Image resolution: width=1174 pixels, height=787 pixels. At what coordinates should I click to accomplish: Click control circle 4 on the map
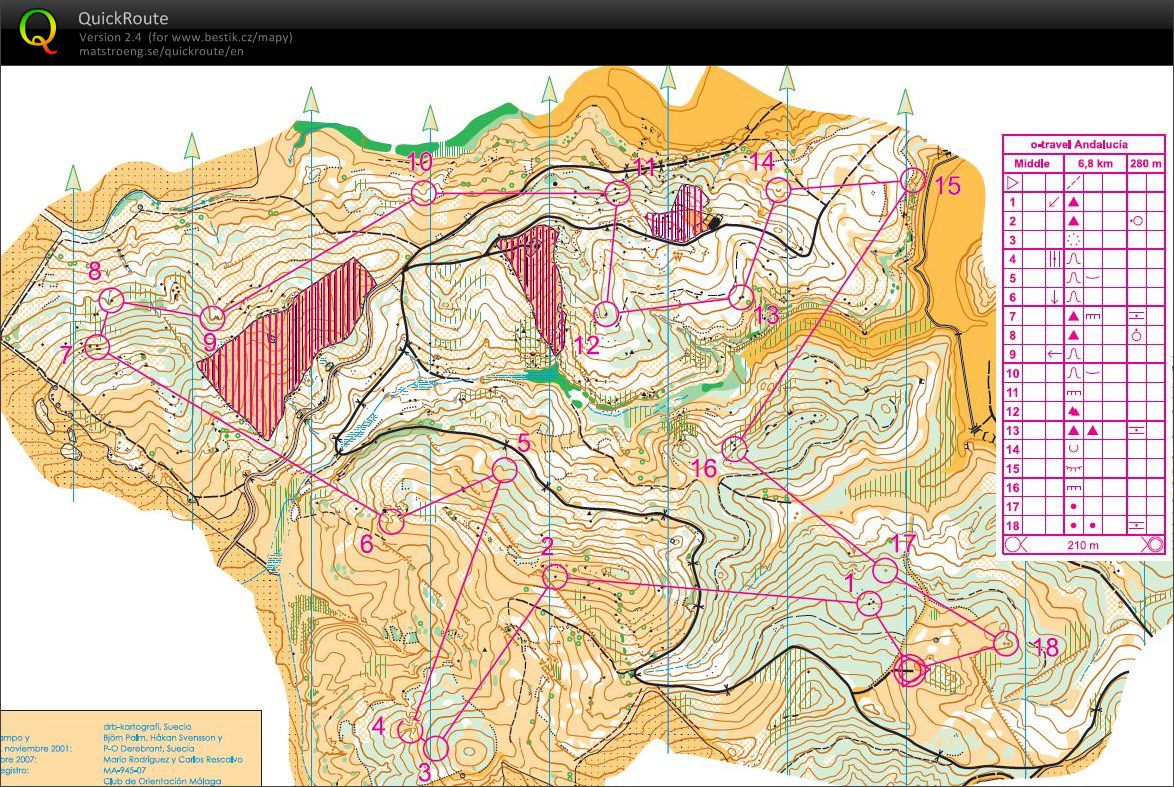pyautogui.click(x=410, y=730)
